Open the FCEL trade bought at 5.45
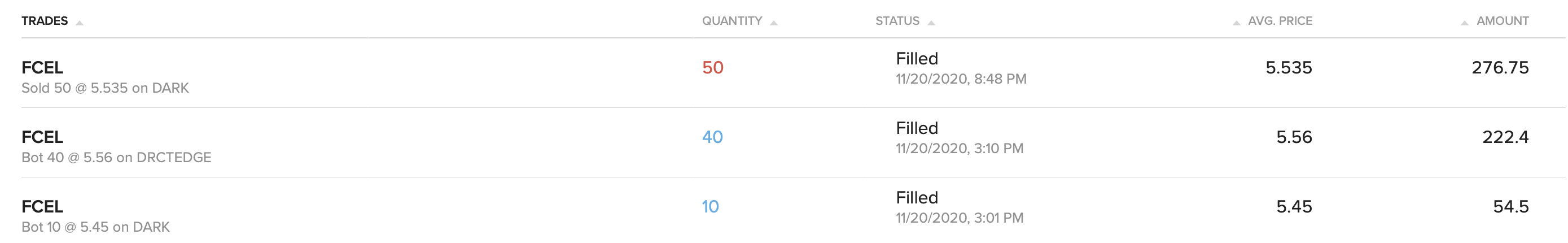Screen dimensions: 1568x243 coord(42,206)
